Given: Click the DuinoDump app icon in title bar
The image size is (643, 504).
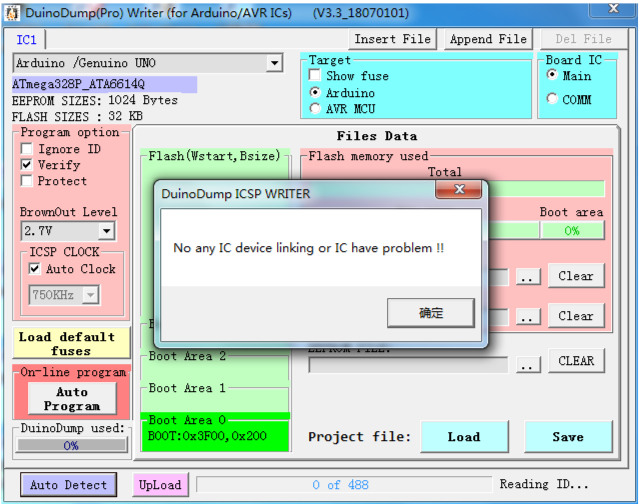Looking at the screenshot, I should (x=11, y=13).
